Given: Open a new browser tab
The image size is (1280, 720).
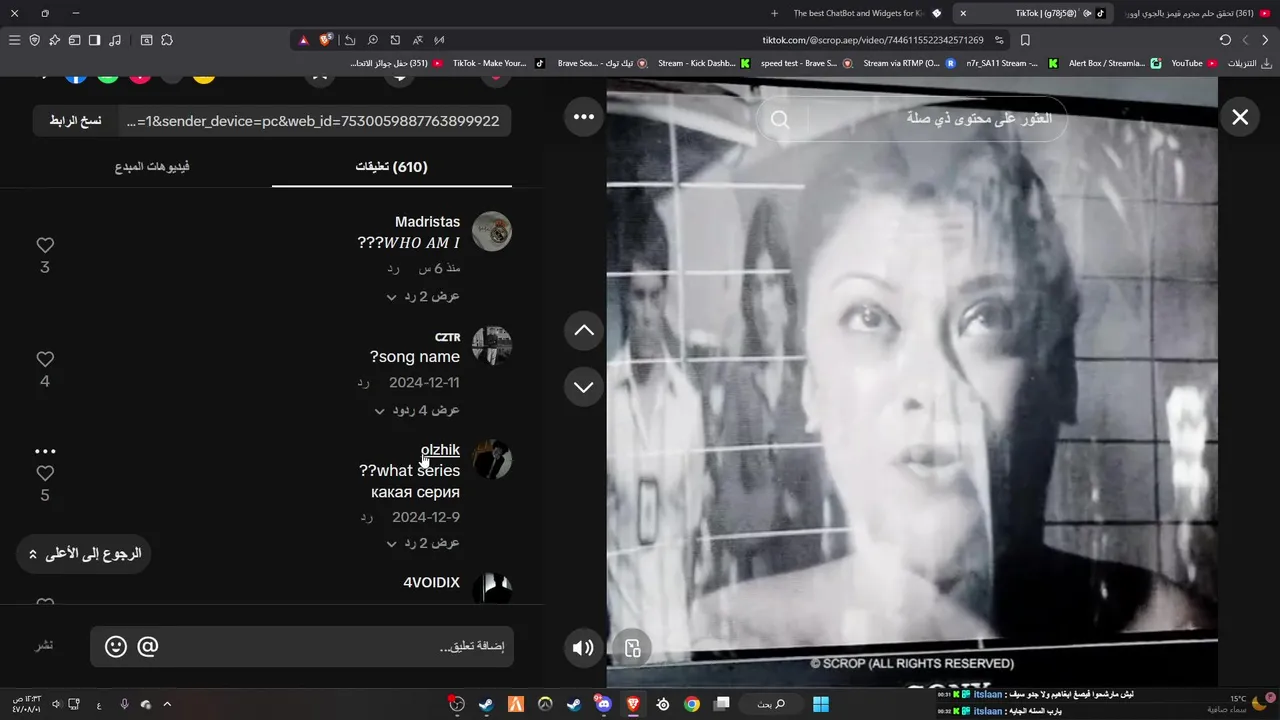Looking at the screenshot, I should [x=774, y=13].
